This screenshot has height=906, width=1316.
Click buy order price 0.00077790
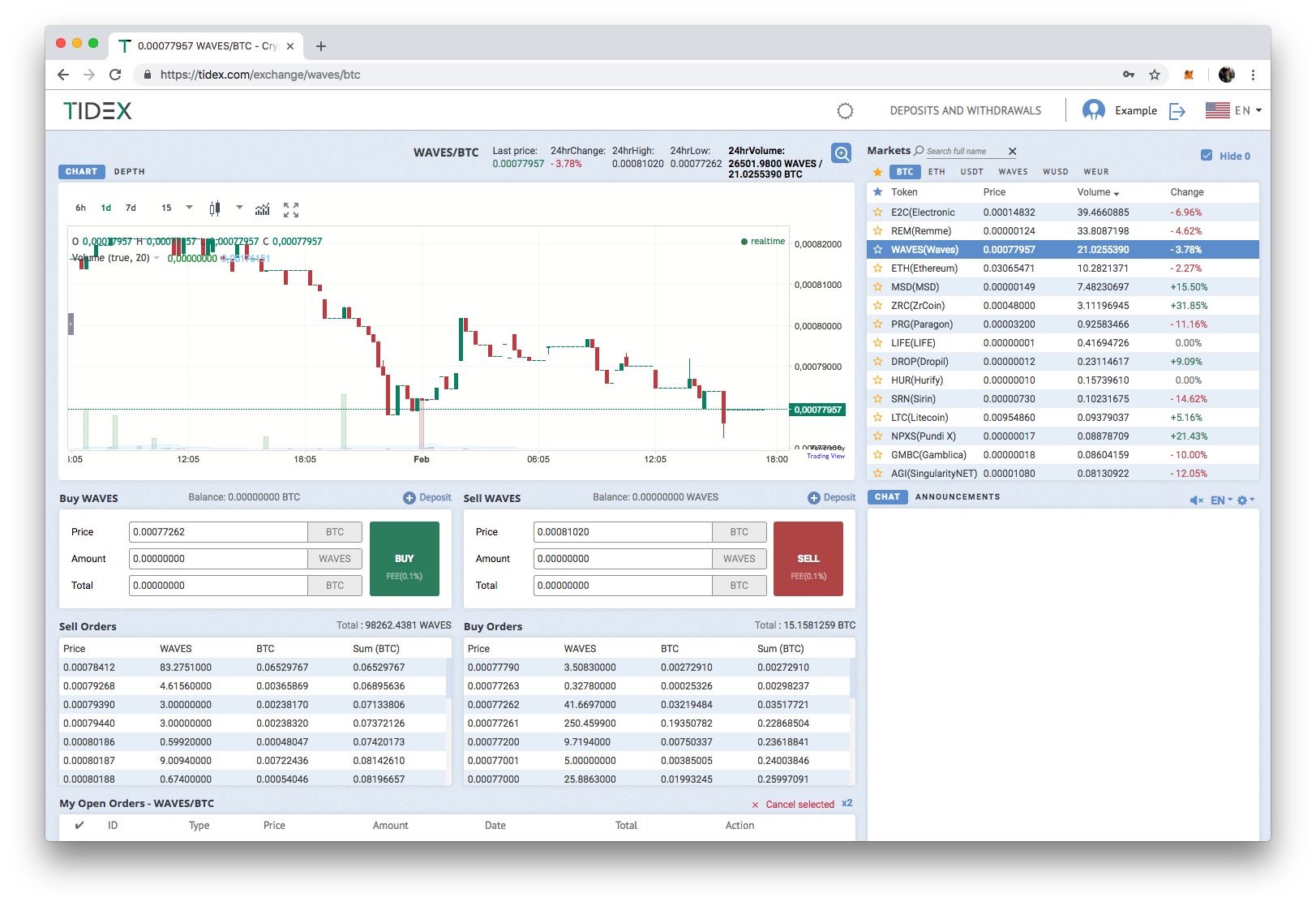pos(493,668)
